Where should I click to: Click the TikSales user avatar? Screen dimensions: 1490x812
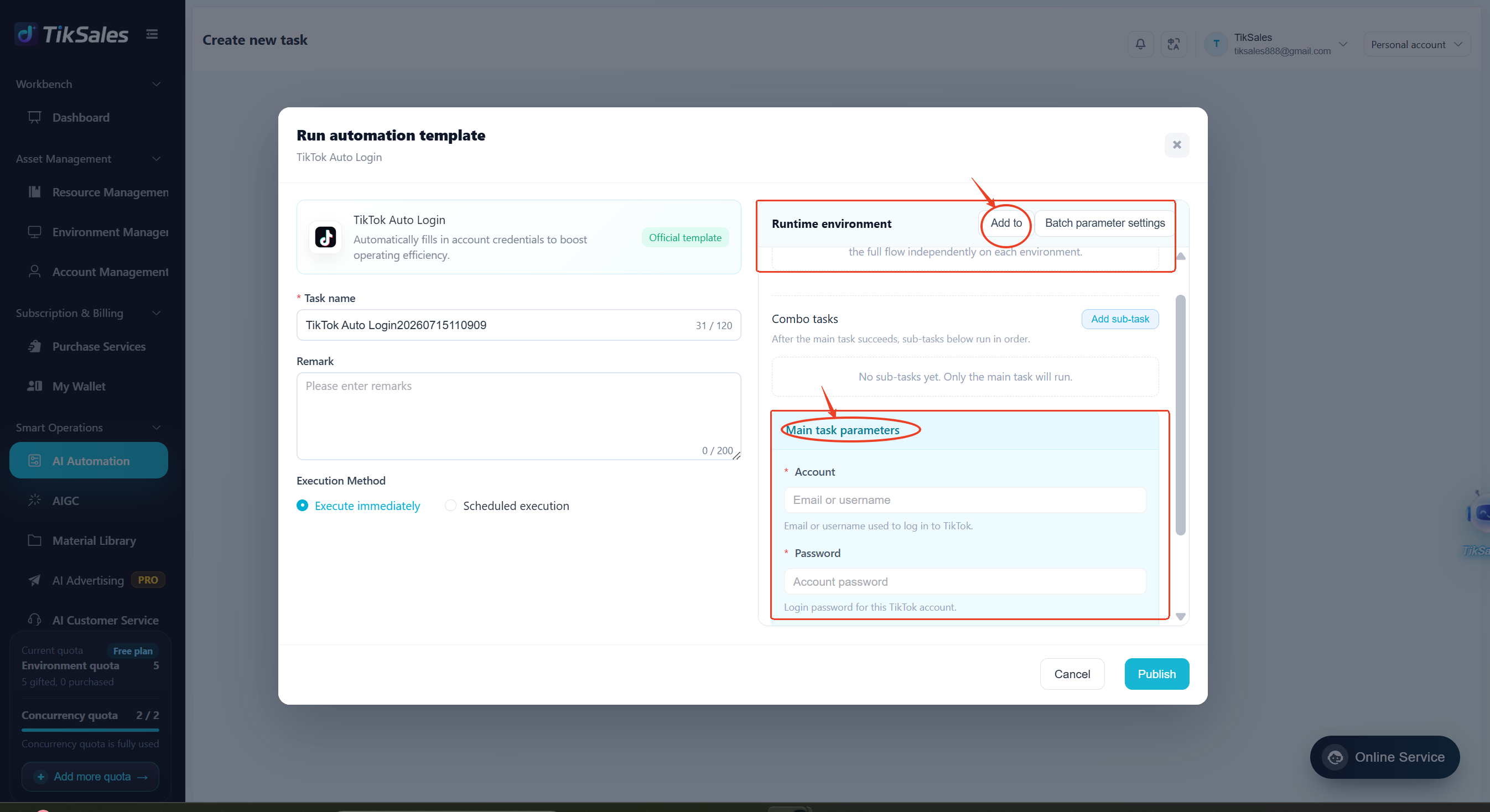click(x=1217, y=44)
